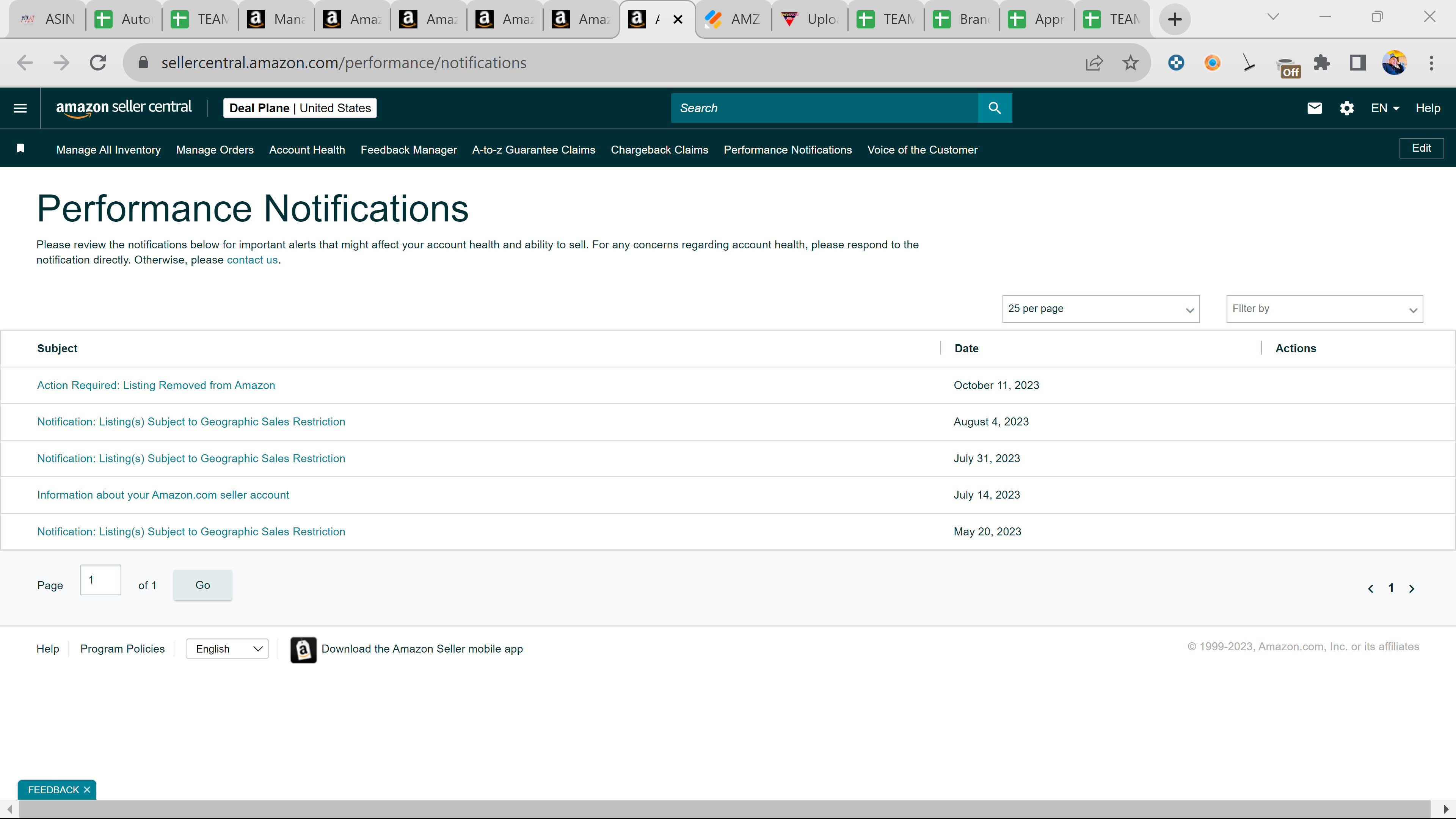Click the share page icon
The width and height of the screenshot is (1456, 819).
[1094, 63]
